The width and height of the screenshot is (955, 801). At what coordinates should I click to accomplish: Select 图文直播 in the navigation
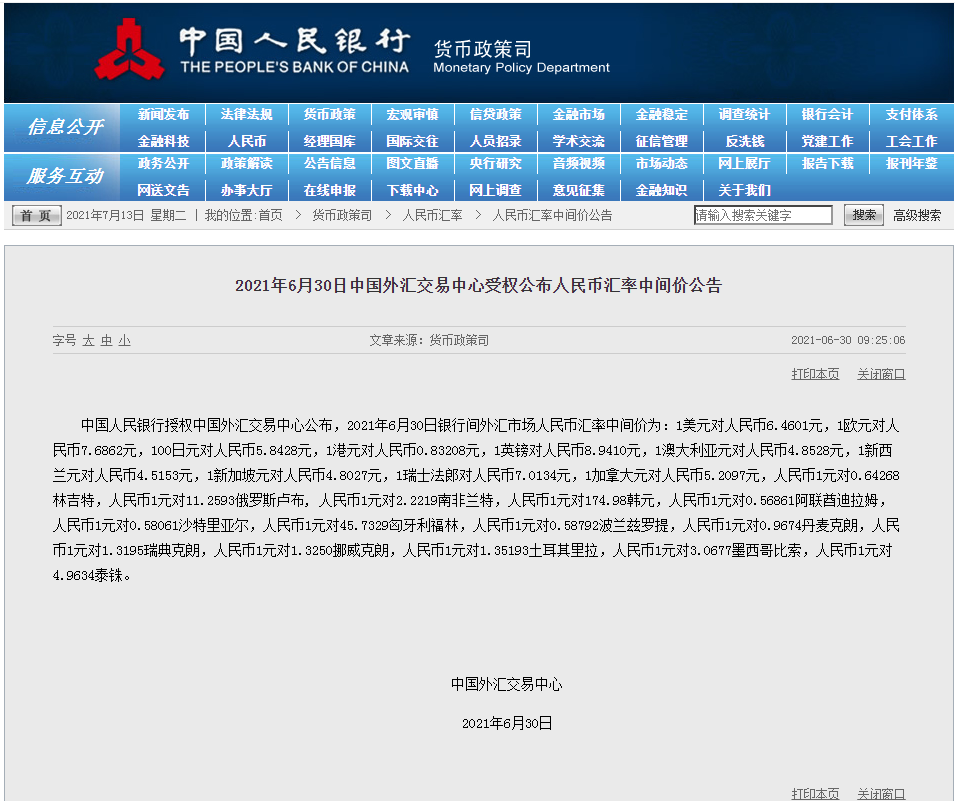tap(412, 164)
